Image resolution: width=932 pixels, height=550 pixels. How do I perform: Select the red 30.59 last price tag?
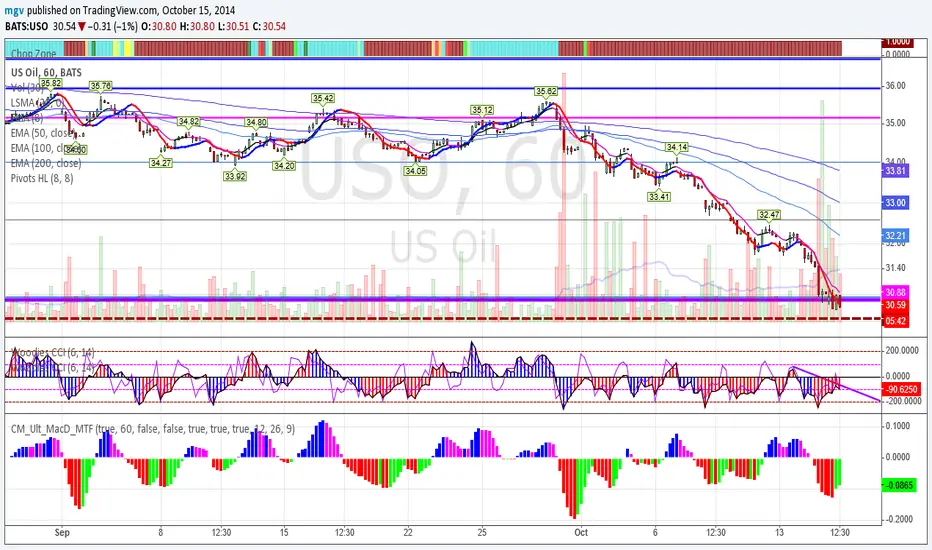coord(895,305)
